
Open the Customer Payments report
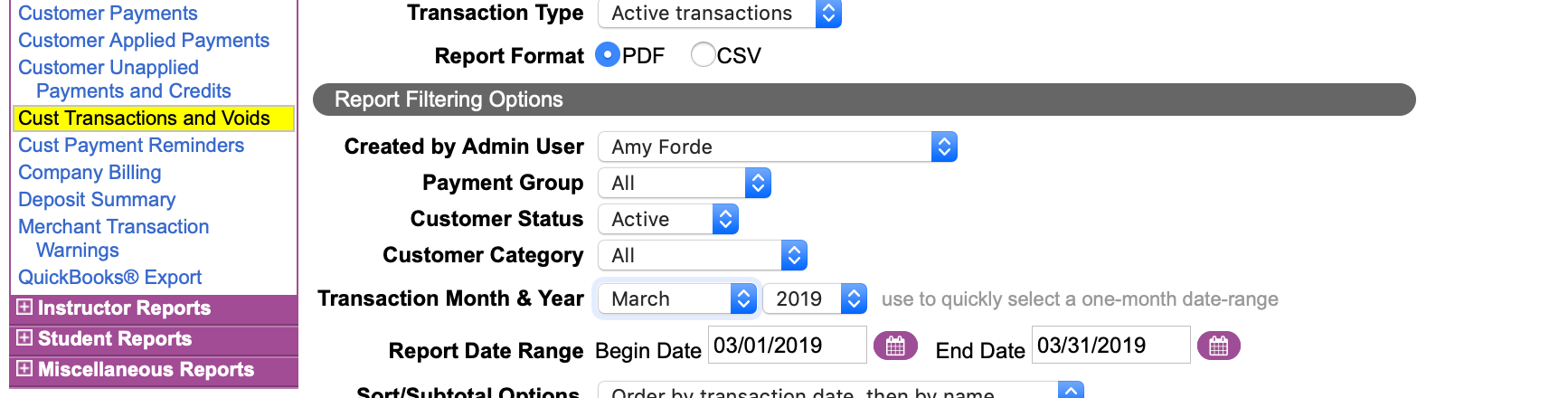pyautogui.click(x=108, y=14)
